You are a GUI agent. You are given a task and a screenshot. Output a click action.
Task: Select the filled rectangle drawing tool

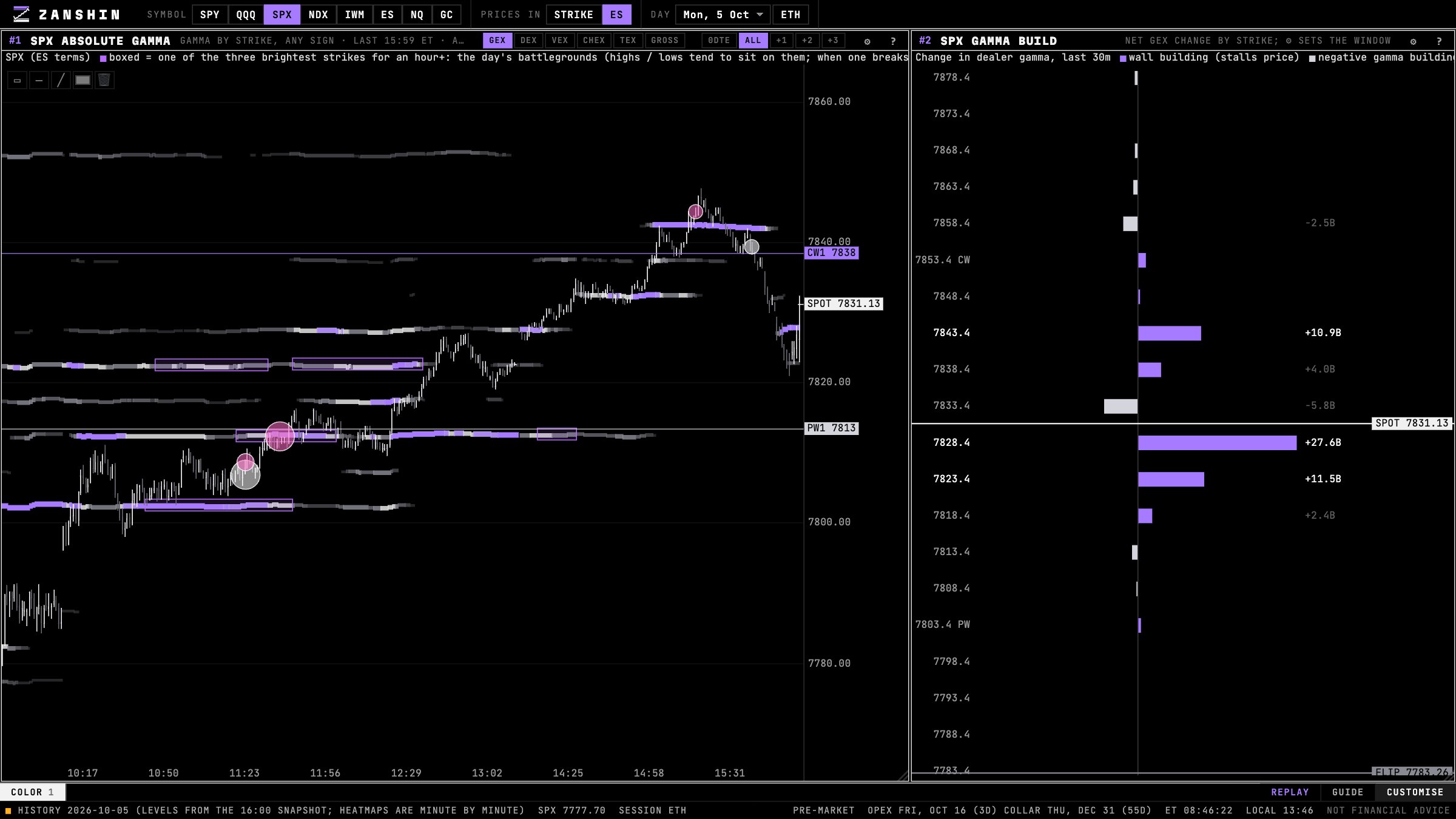83,80
